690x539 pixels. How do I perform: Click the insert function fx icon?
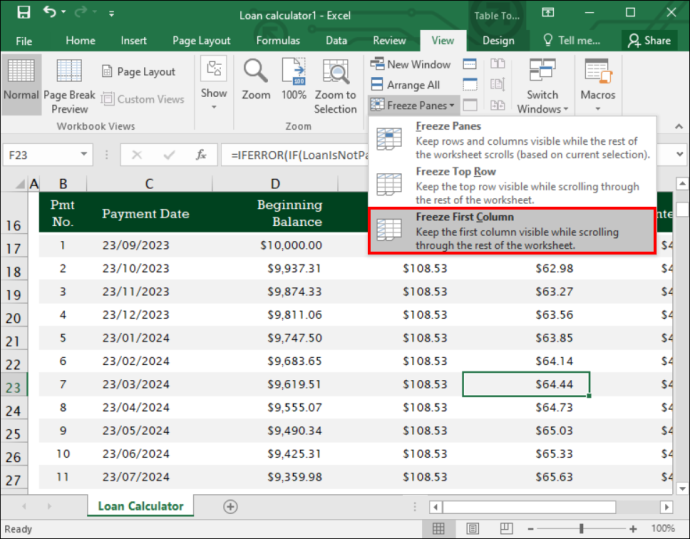[x=201, y=155]
